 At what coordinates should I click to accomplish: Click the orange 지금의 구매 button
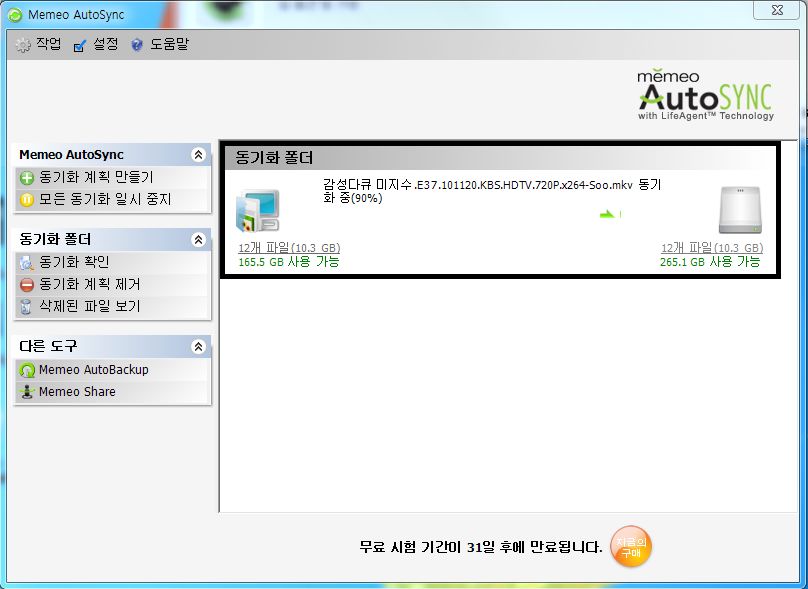(x=631, y=547)
